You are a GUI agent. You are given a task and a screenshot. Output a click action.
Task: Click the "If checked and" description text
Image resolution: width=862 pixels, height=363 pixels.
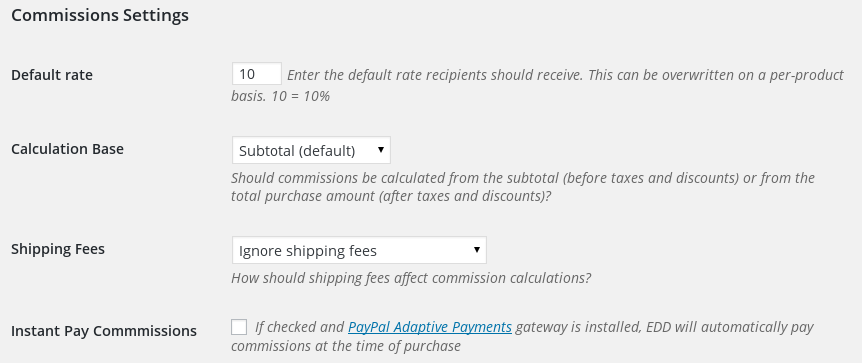pyautogui.click(x=300, y=327)
